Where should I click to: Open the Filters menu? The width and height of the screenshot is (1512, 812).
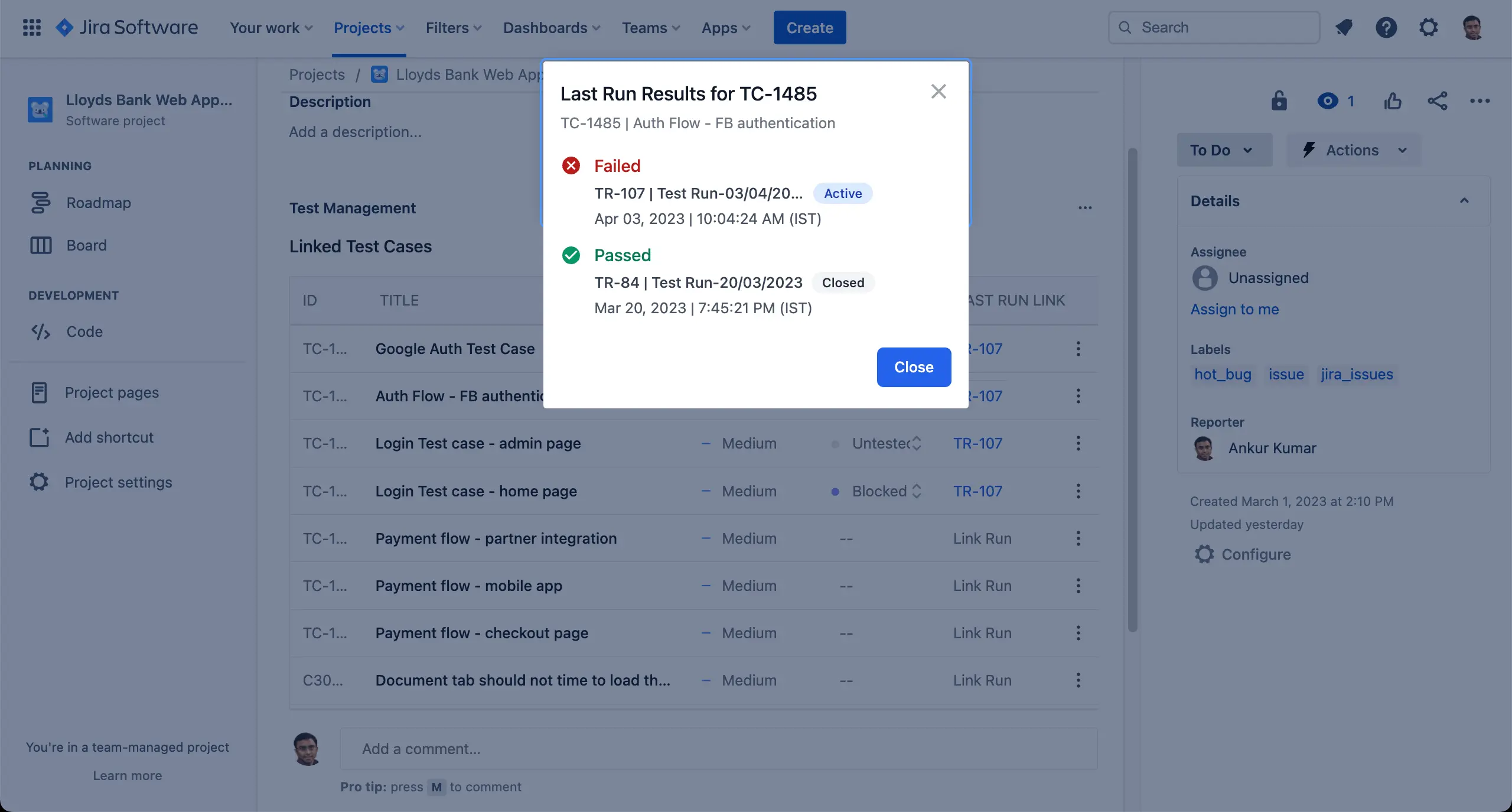[453, 28]
